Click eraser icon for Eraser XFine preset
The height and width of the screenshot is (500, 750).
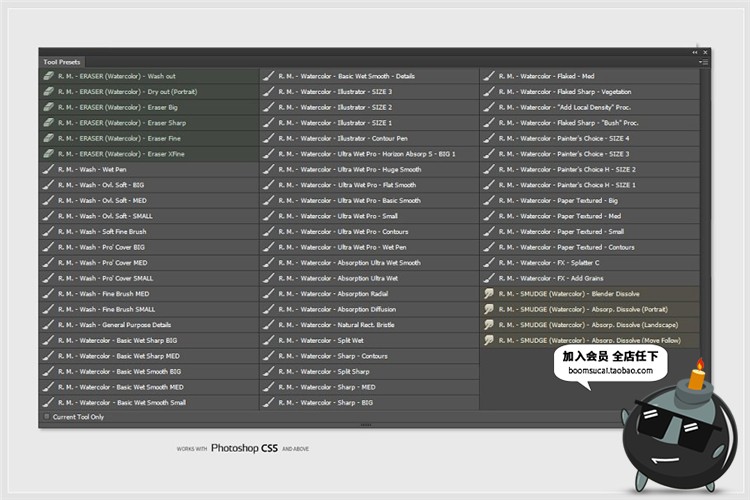coord(48,154)
